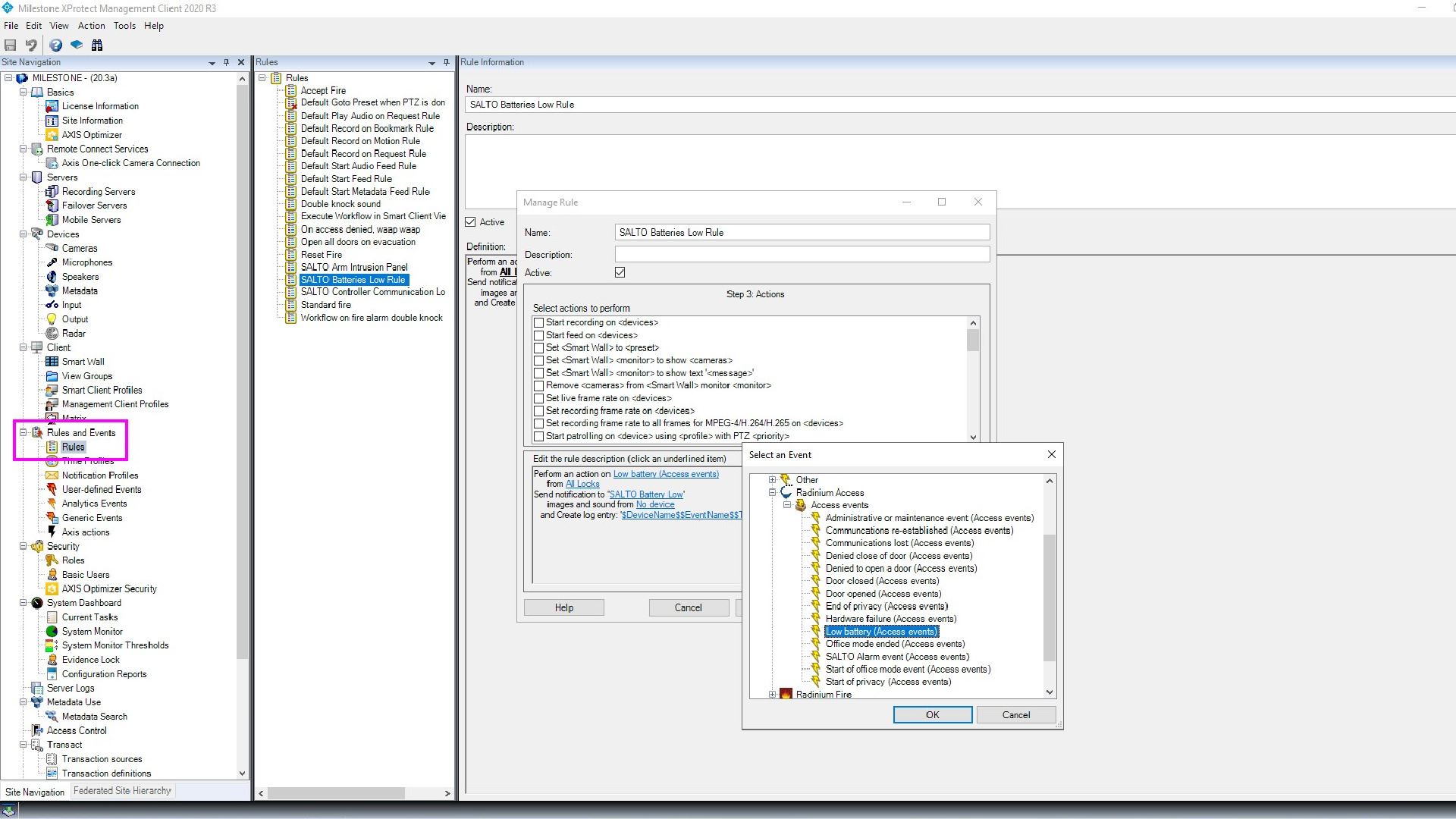
Task: Check 'Set <Smart Wall> to <preset>' action
Action: (539, 348)
